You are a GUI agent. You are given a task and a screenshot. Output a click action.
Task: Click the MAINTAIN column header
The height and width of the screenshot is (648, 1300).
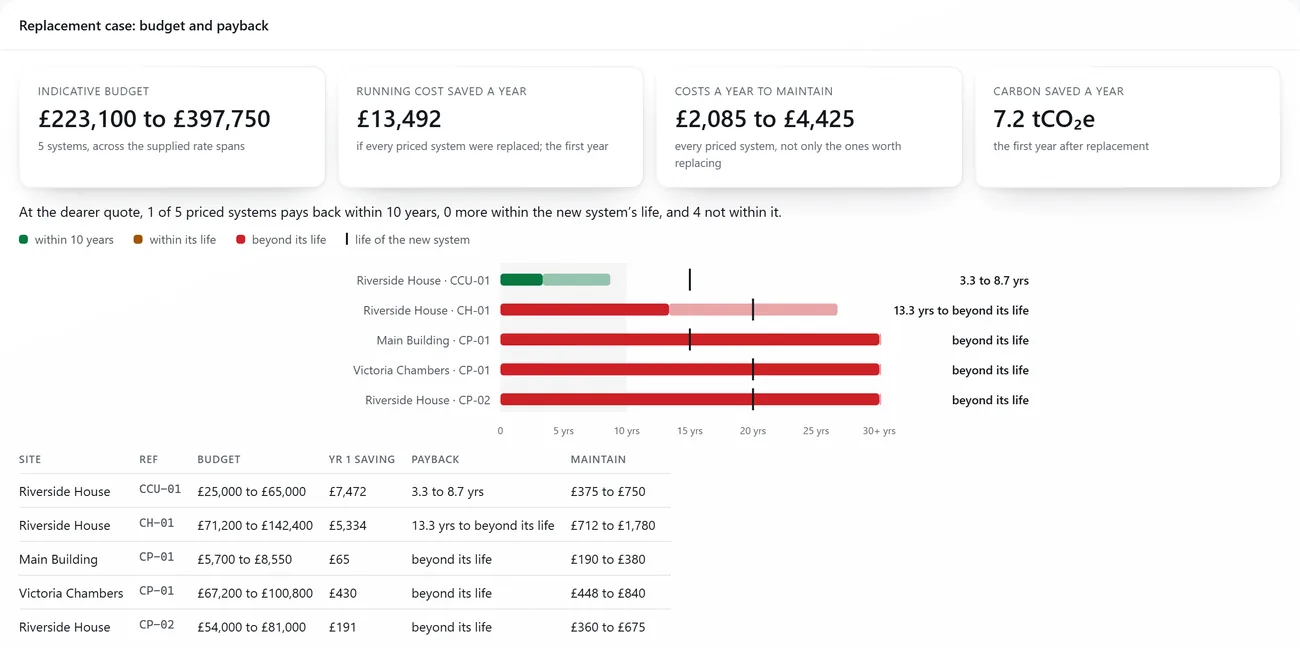[598, 460]
